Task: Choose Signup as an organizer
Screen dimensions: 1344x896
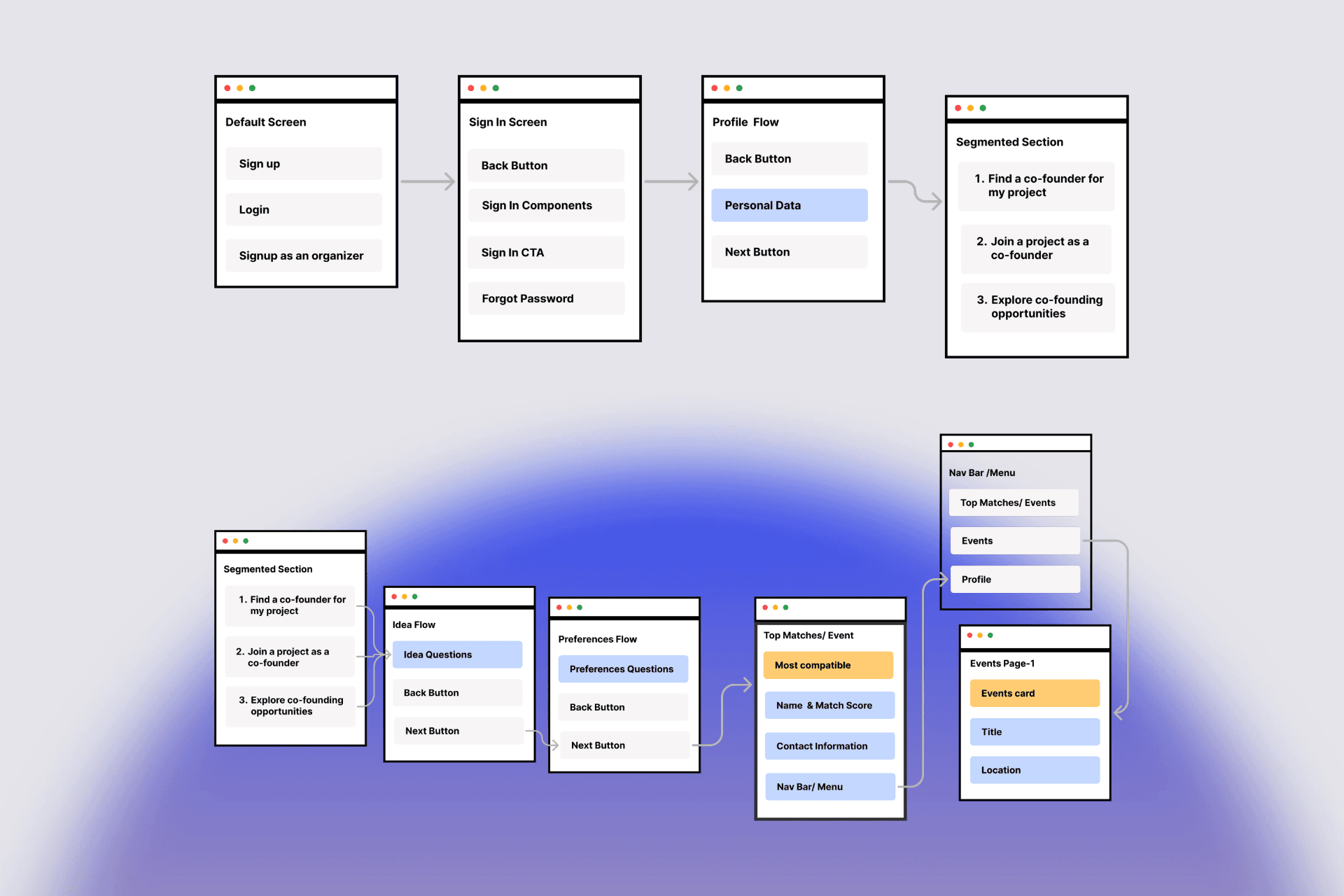Action: click(x=303, y=255)
